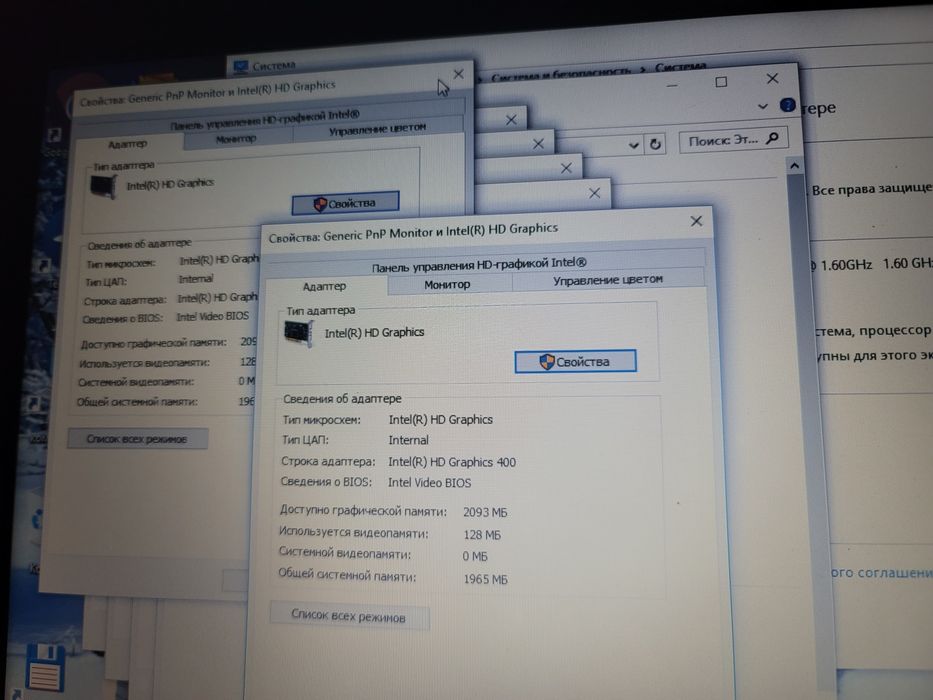This screenshot has height=700, width=933.
Task: Open Список всех режимов in back dialog
Action: point(137,439)
